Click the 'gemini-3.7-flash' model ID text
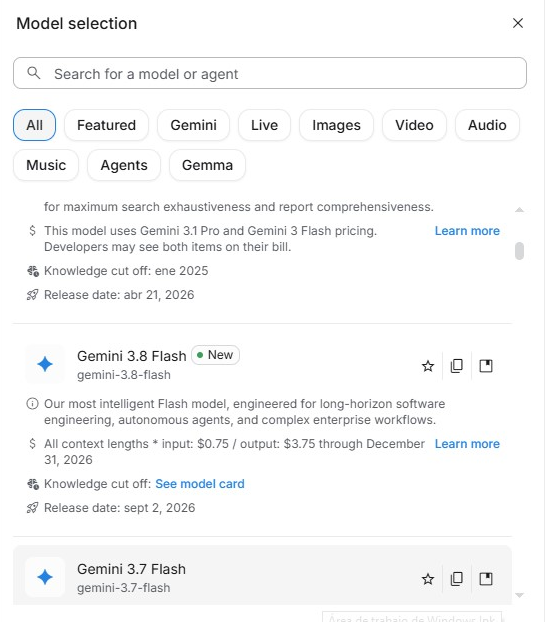Screen dimensions: 545x622 (x=123, y=588)
